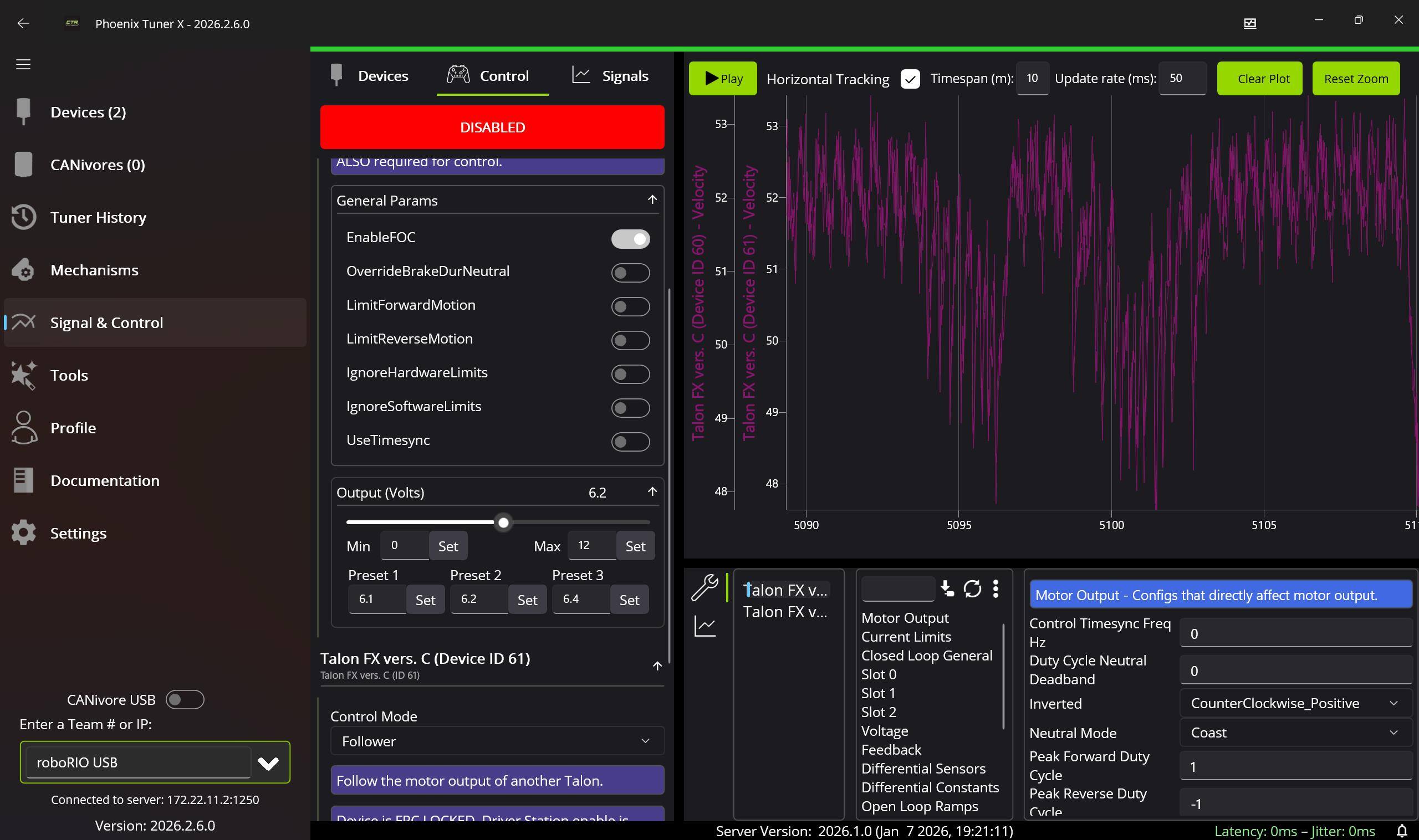Open the Control Mode Follower dropdown
The width and height of the screenshot is (1419, 840).
tap(497, 741)
